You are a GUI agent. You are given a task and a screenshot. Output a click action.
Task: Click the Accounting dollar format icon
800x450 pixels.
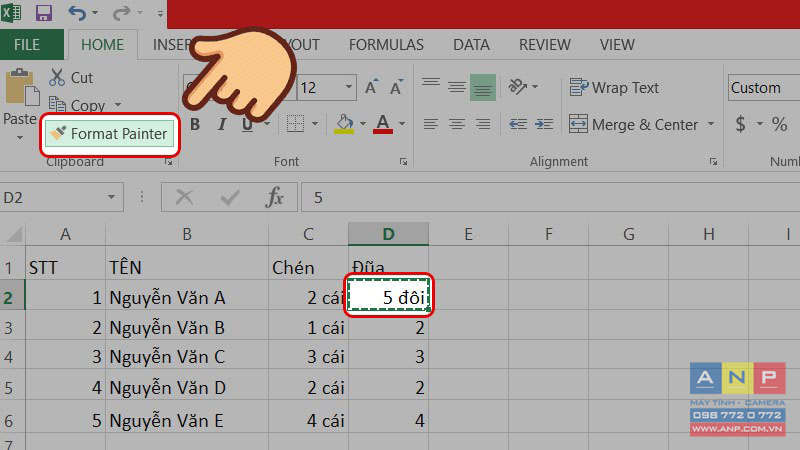point(740,124)
